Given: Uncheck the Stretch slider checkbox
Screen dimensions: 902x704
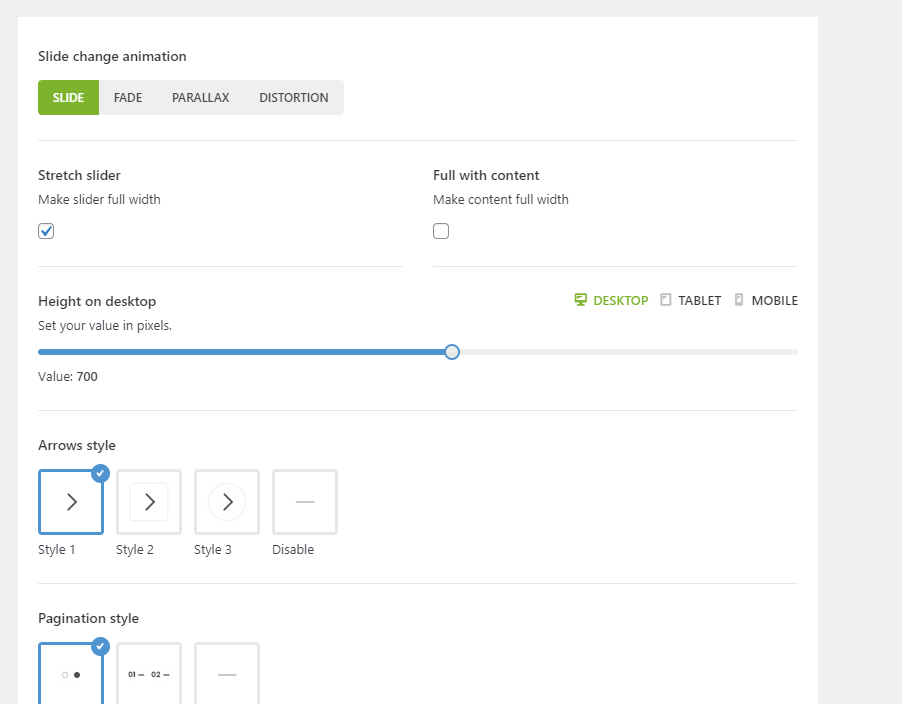Looking at the screenshot, I should pos(46,231).
